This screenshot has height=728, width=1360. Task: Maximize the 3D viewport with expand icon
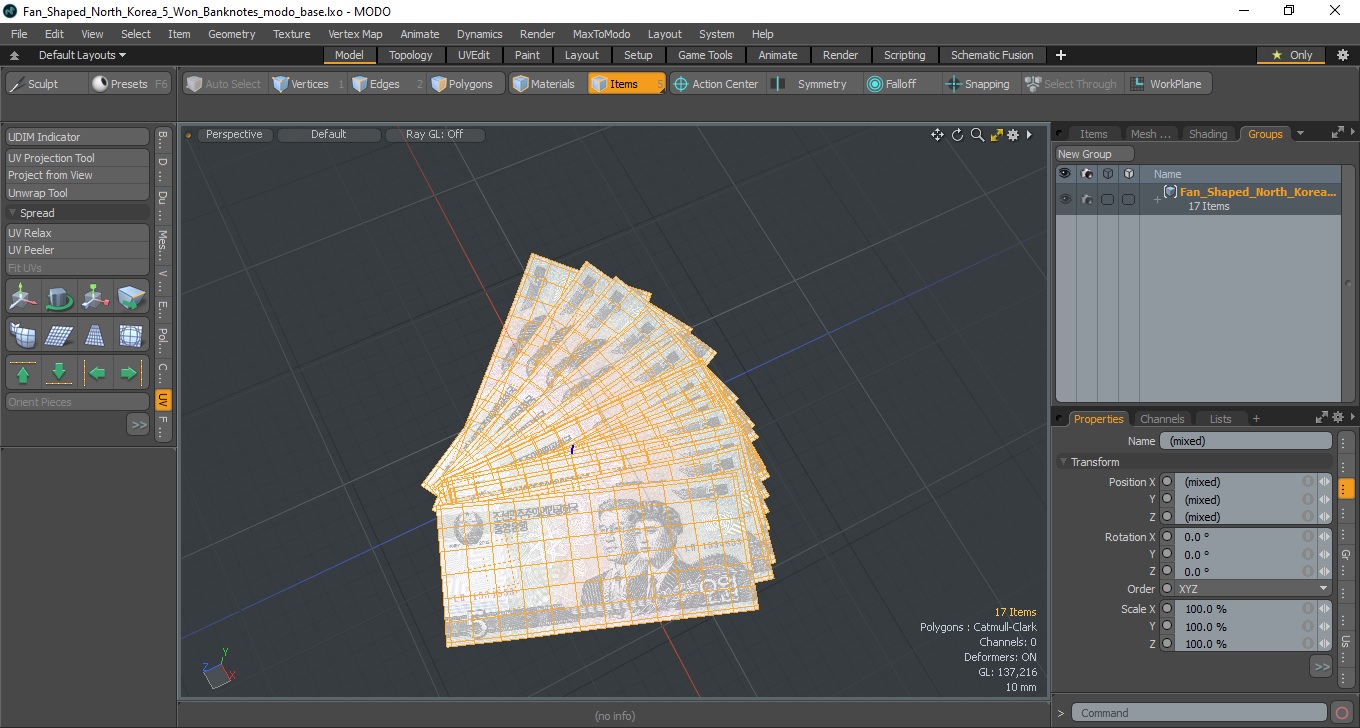coord(996,135)
